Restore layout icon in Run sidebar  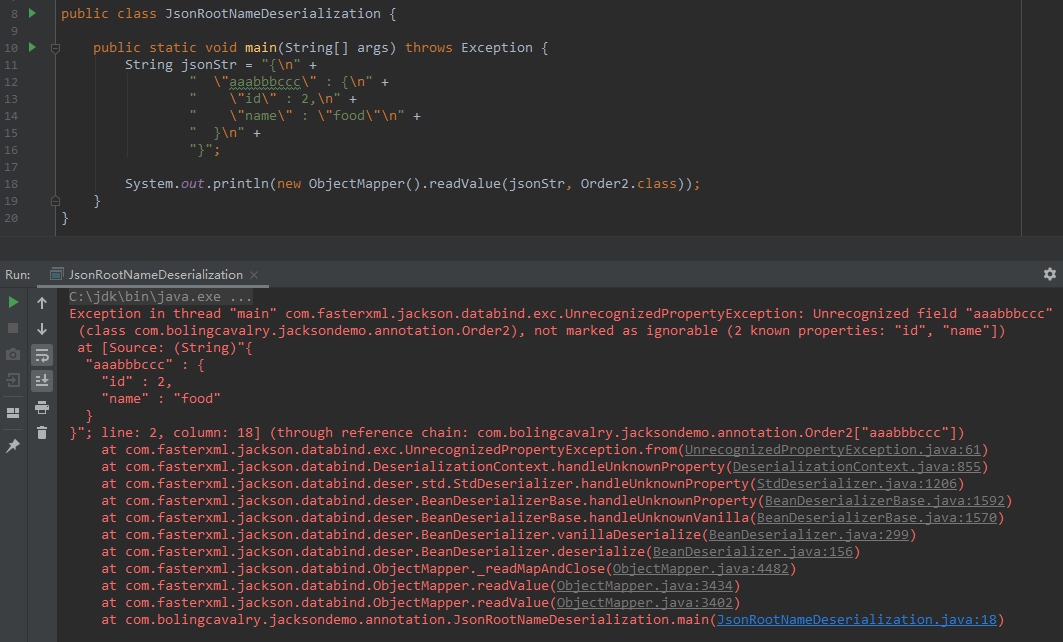click(13, 413)
